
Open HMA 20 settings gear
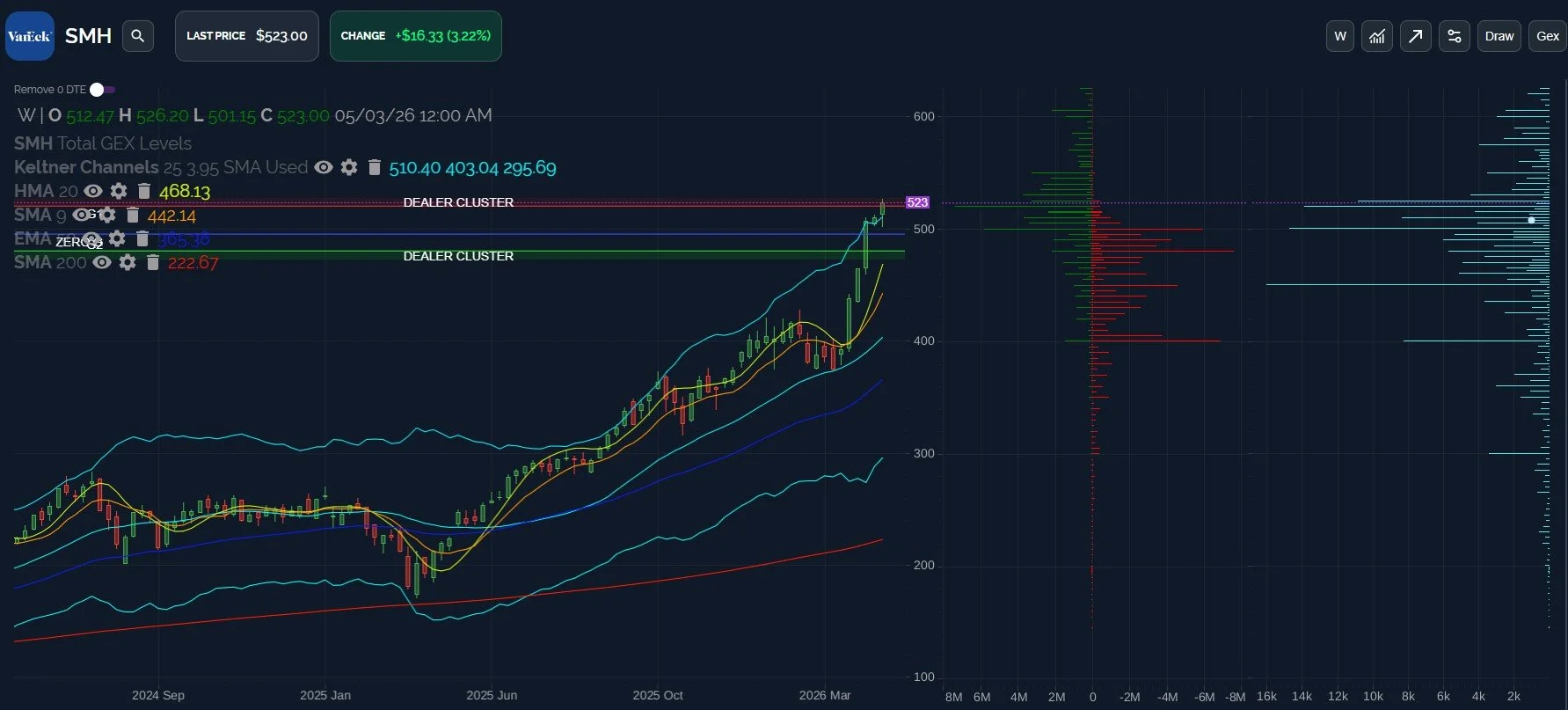tap(119, 191)
